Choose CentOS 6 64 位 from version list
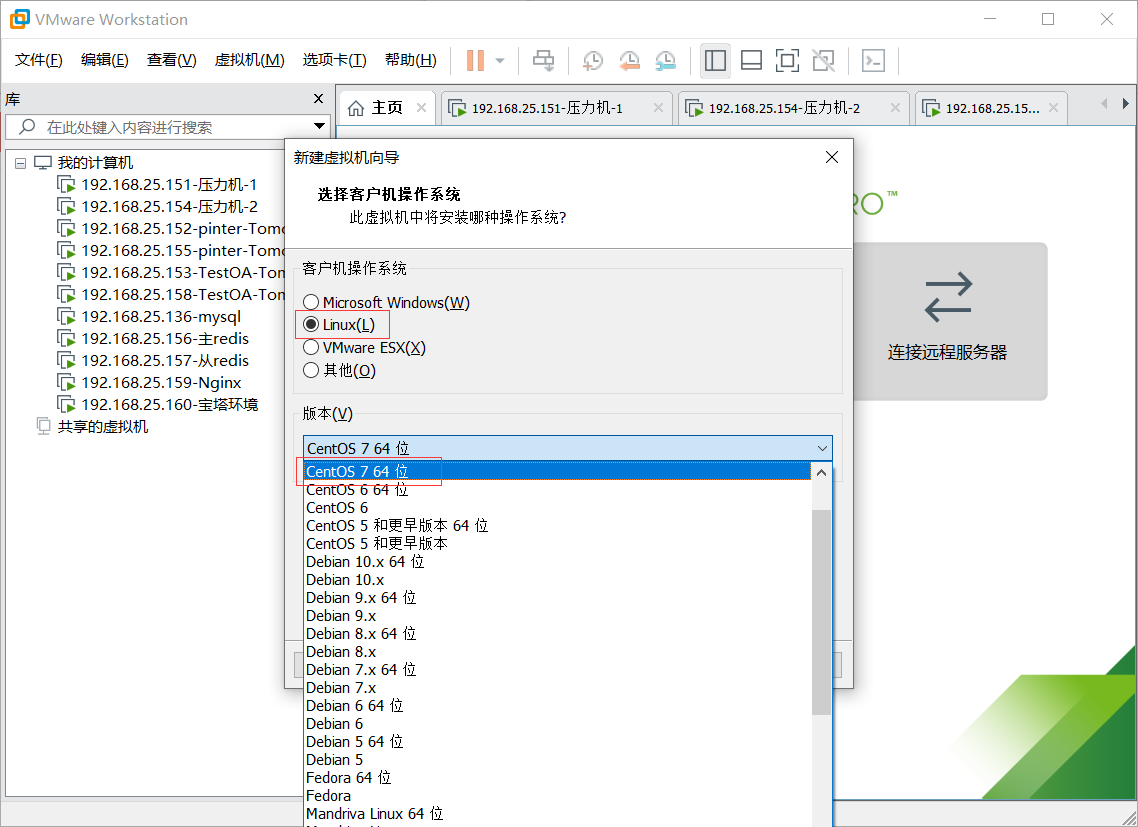 tap(557, 489)
